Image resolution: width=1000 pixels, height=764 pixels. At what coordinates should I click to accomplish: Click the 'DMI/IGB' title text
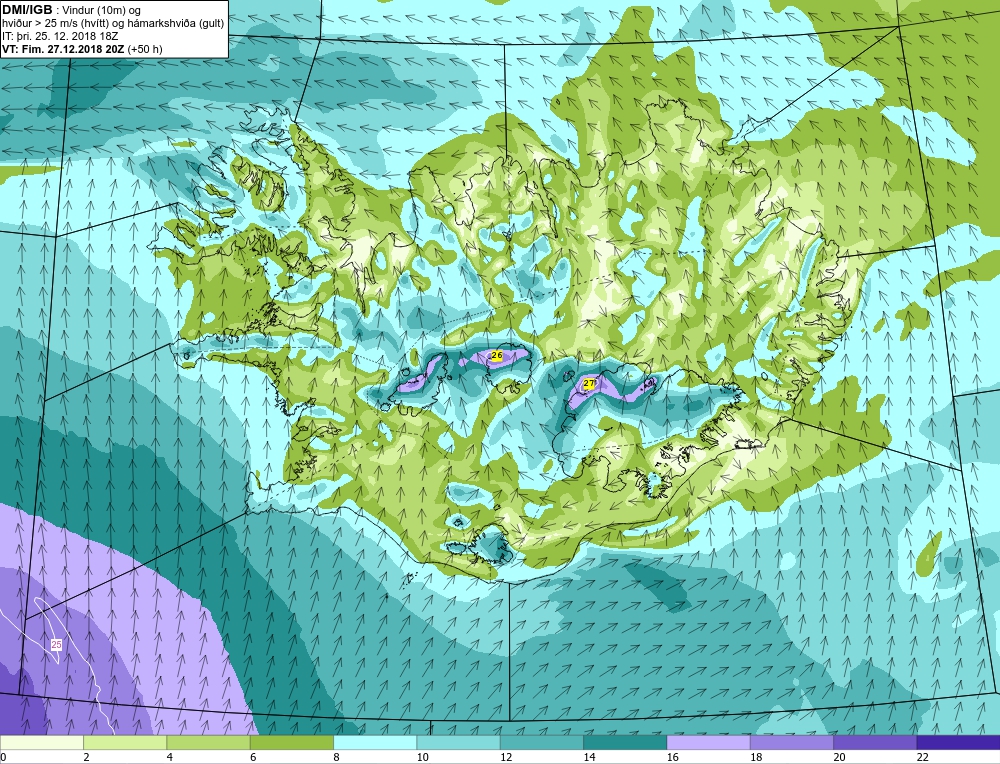pos(27,10)
